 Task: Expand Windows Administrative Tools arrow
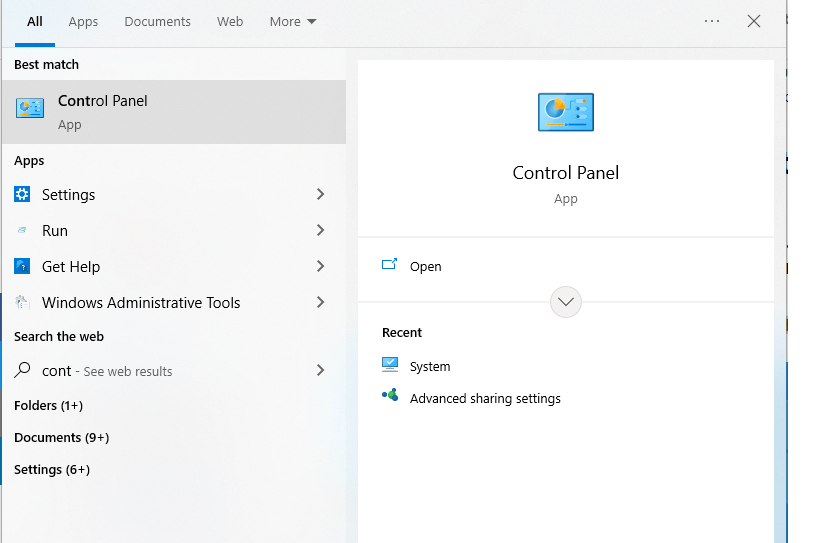321,302
